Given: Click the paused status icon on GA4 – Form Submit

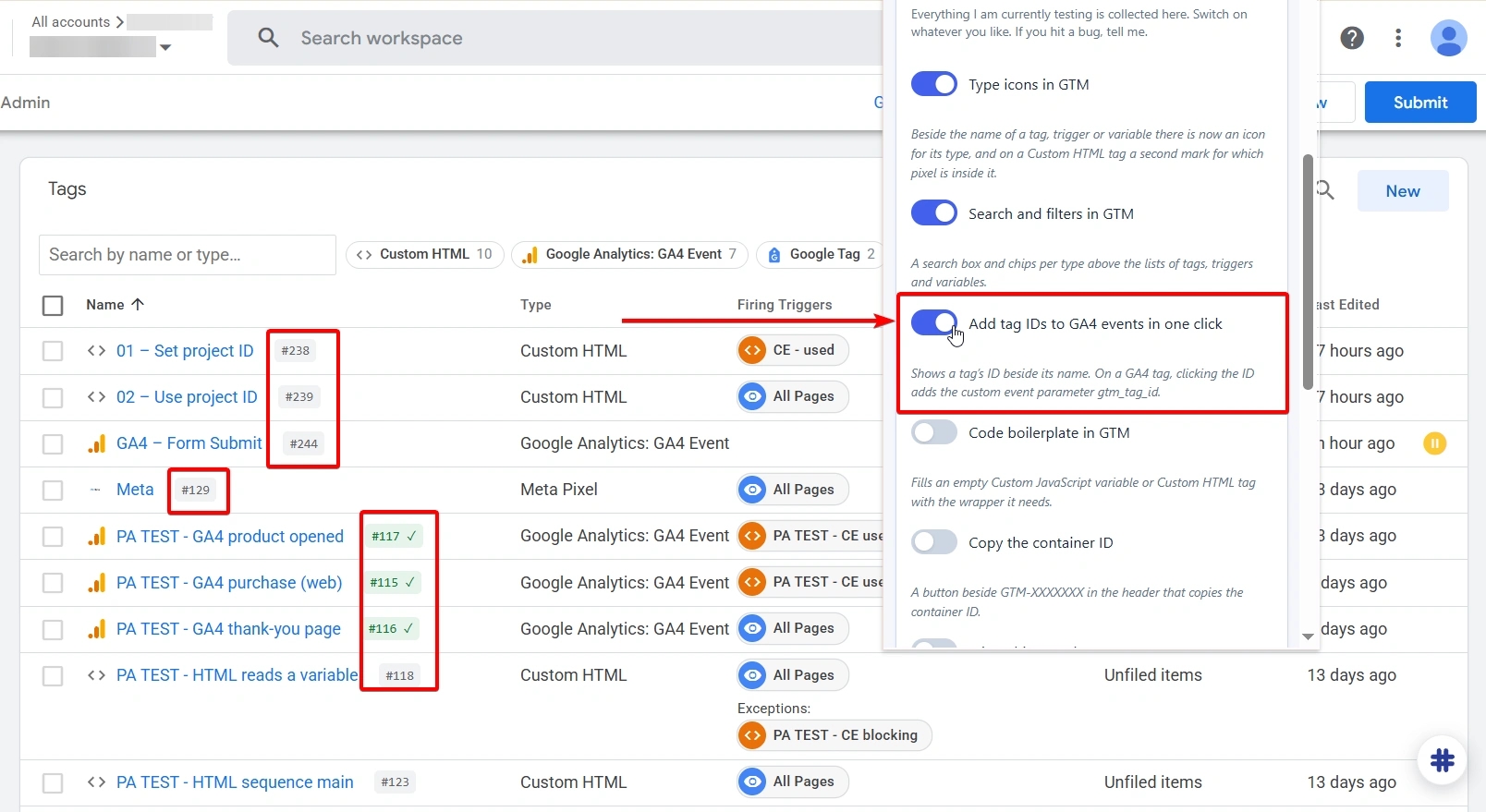Looking at the screenshot, I should [x=1434, y=443].
